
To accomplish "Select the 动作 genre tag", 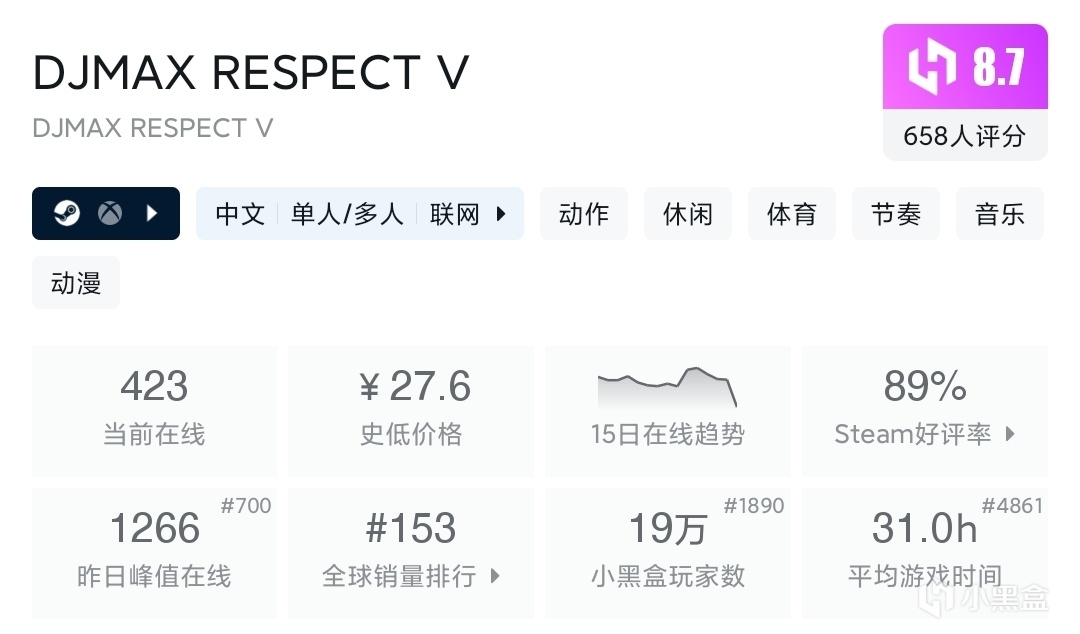I will pos(584,214).
